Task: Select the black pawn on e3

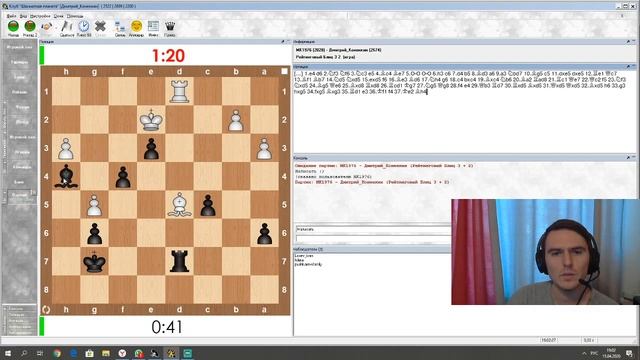Action: 151,148
